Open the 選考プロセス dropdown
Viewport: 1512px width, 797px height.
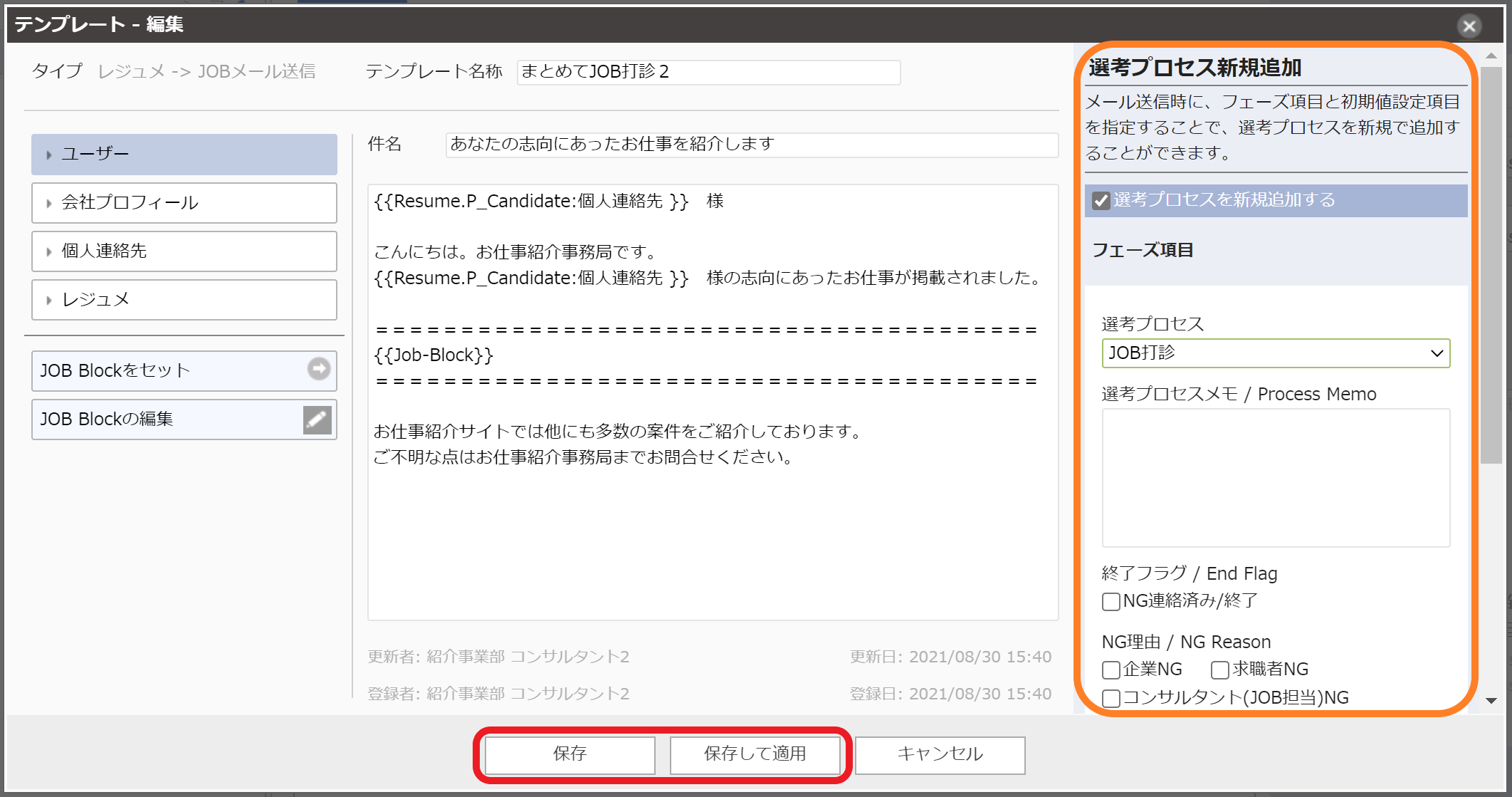(x=1275, y=353)
